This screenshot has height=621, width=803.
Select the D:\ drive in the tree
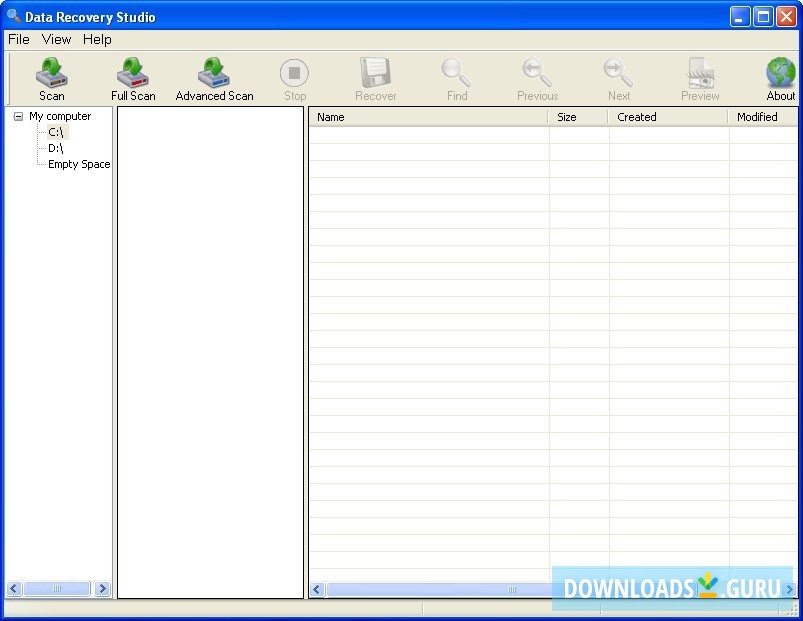(55, 147)
